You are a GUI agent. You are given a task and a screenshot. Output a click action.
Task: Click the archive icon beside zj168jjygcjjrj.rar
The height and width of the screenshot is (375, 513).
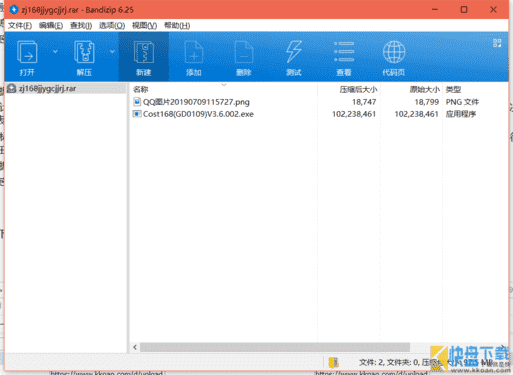click(12, 89)
